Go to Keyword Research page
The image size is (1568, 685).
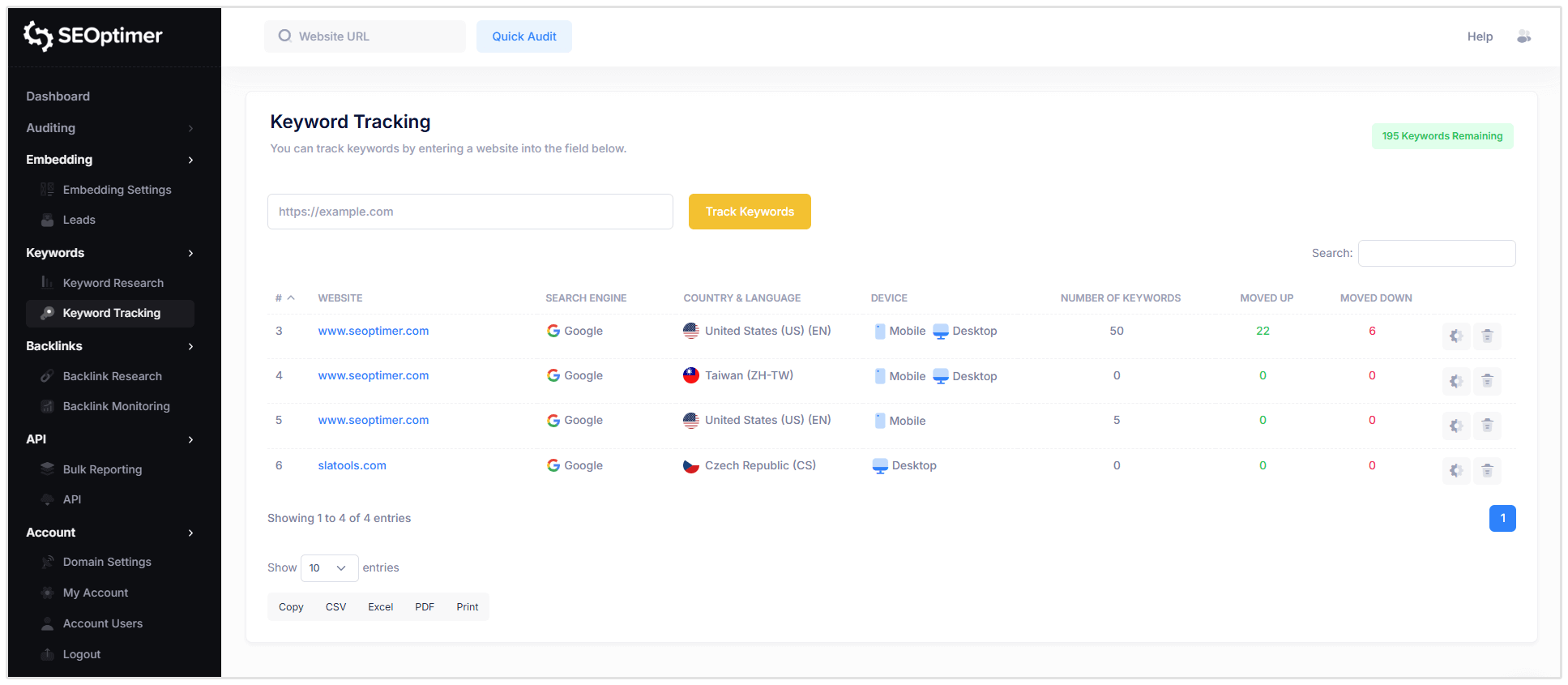click(x=113, y=283)
